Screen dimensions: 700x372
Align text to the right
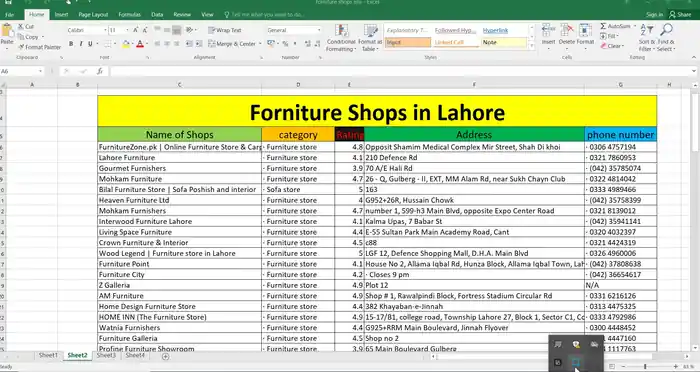pos(177,44)
